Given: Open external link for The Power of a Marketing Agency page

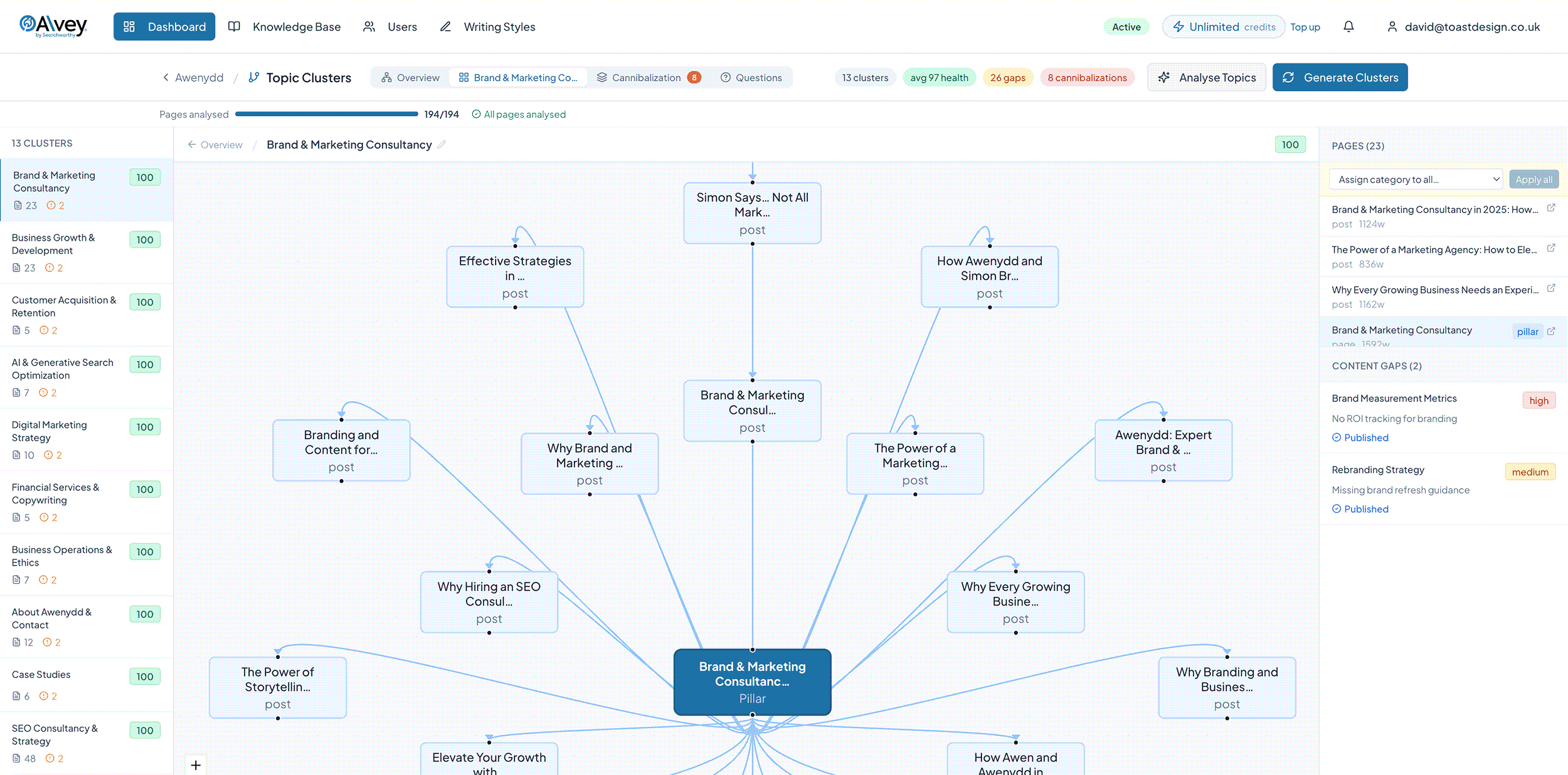Looking at the screenshot, I should coord(1551,248).
